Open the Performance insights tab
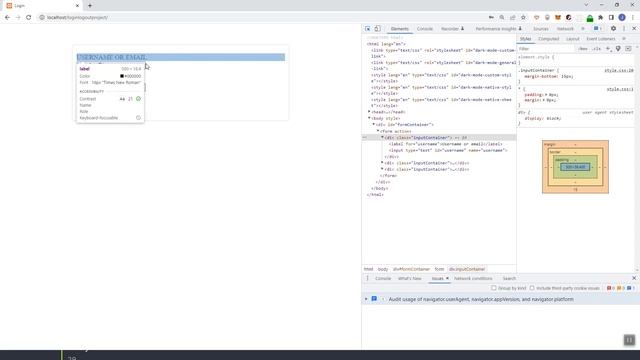 [498, 29]
